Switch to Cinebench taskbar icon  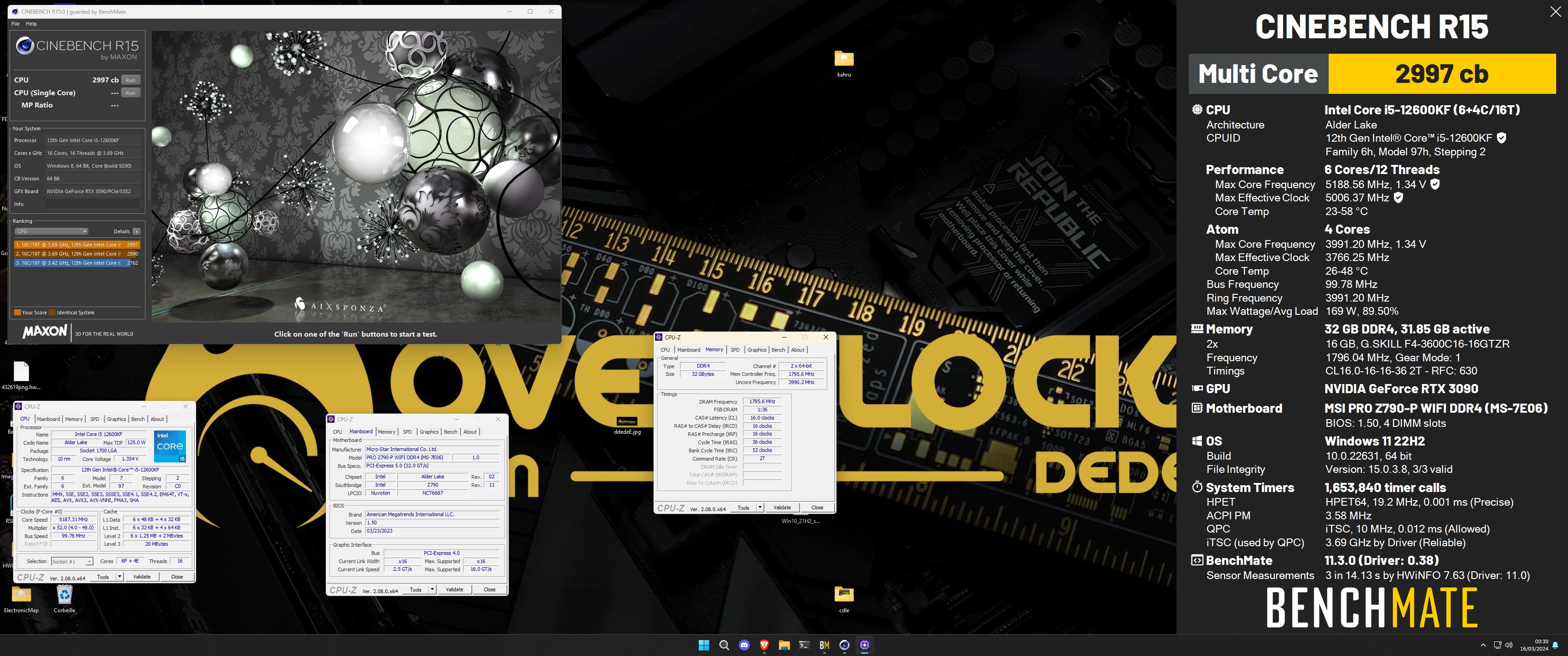coord(844,645)
